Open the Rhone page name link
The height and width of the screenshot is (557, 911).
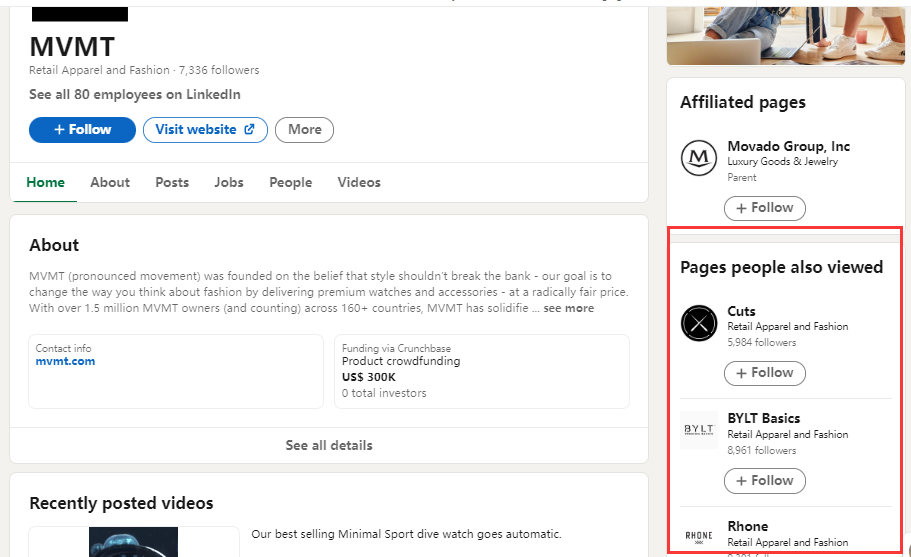click(x=748, y=526)
